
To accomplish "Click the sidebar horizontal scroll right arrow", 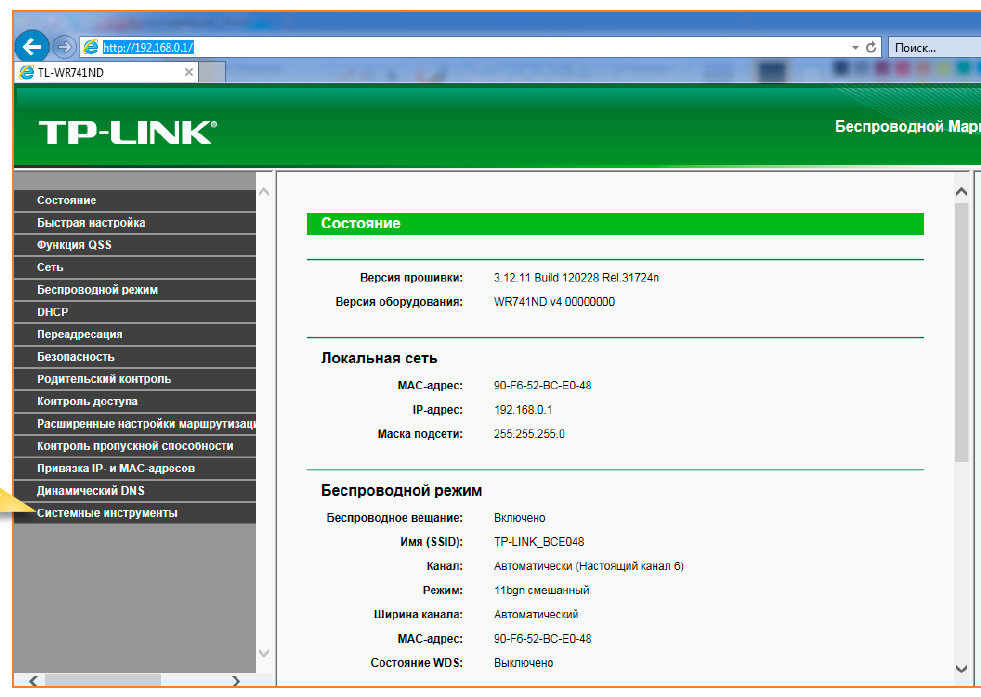I will (x=236, y=682).
